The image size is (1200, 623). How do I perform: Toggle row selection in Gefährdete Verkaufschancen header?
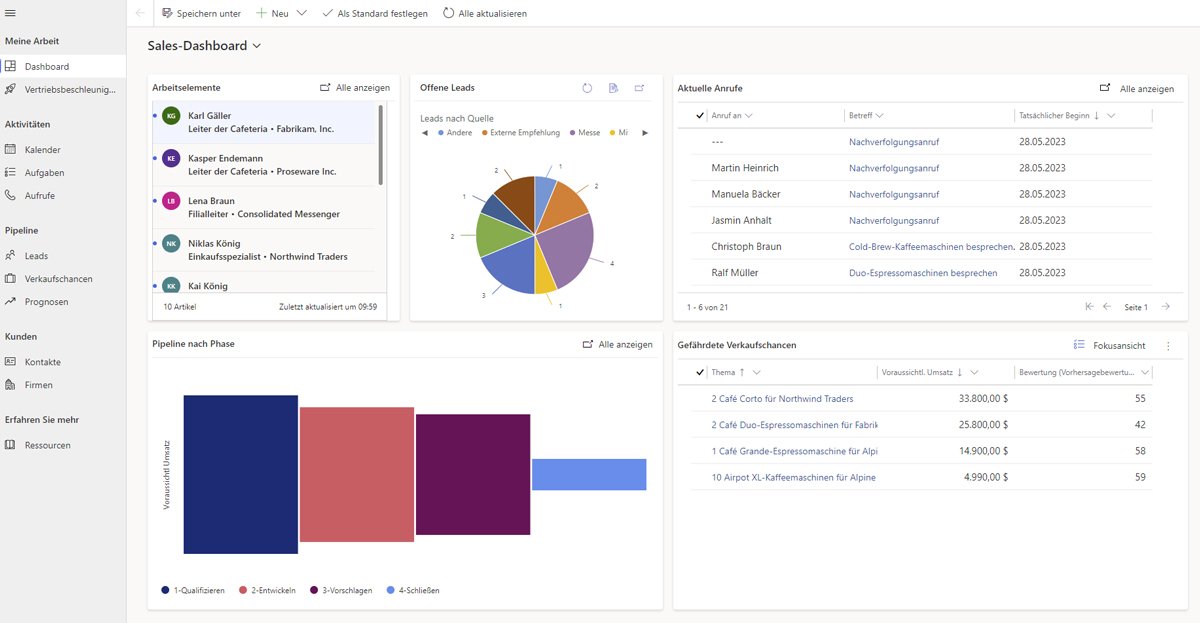click(698, 372)
